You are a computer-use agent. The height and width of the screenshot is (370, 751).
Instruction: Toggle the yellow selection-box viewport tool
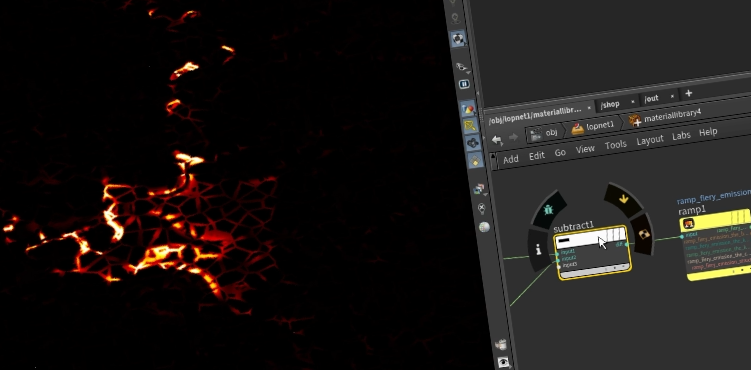point(470,125)
